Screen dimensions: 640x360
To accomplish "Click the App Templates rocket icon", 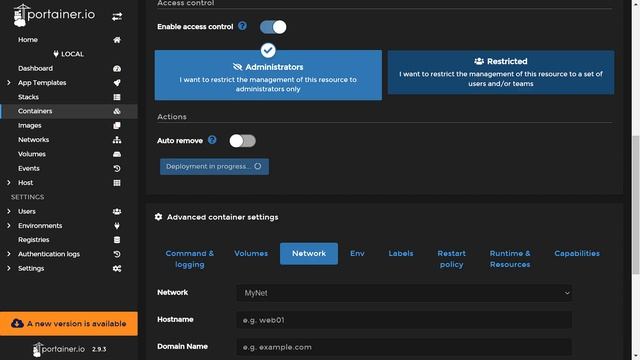I will (x=117, y=83).
